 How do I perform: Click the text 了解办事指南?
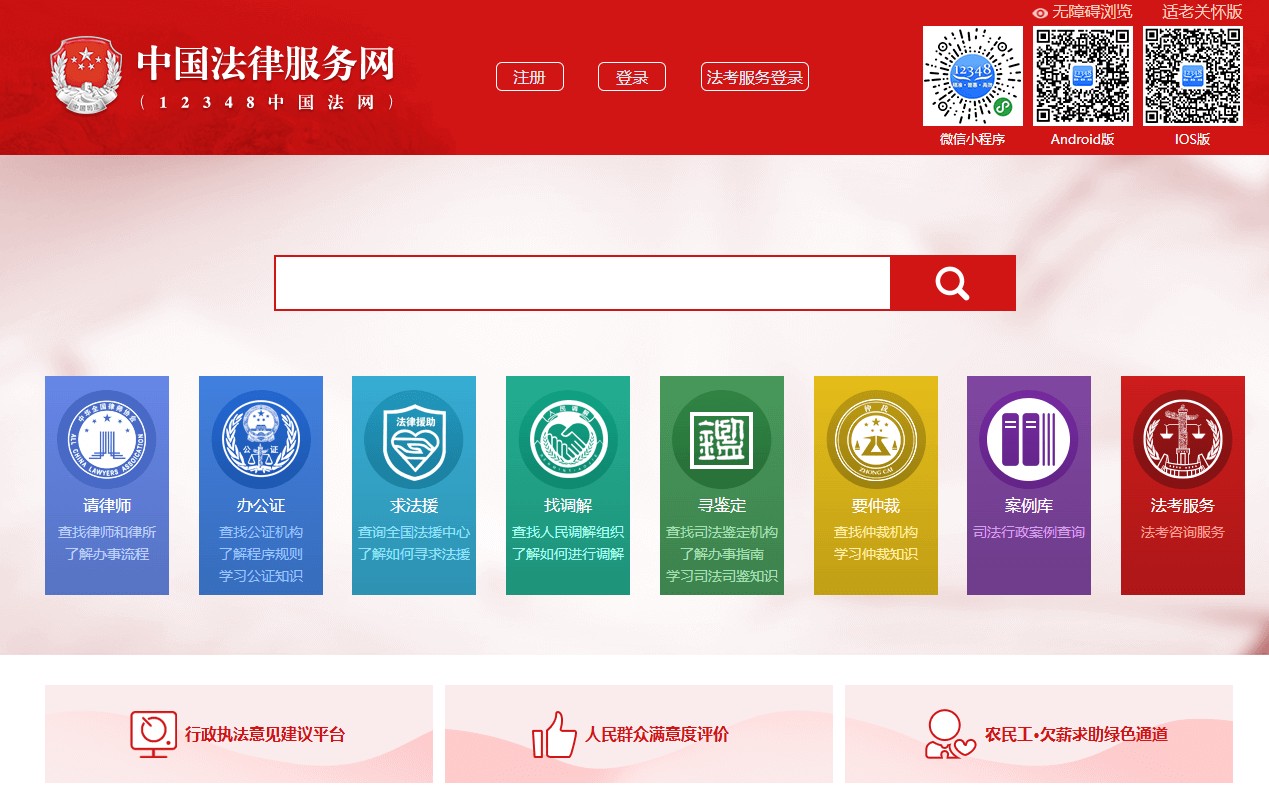pos(722,554)
